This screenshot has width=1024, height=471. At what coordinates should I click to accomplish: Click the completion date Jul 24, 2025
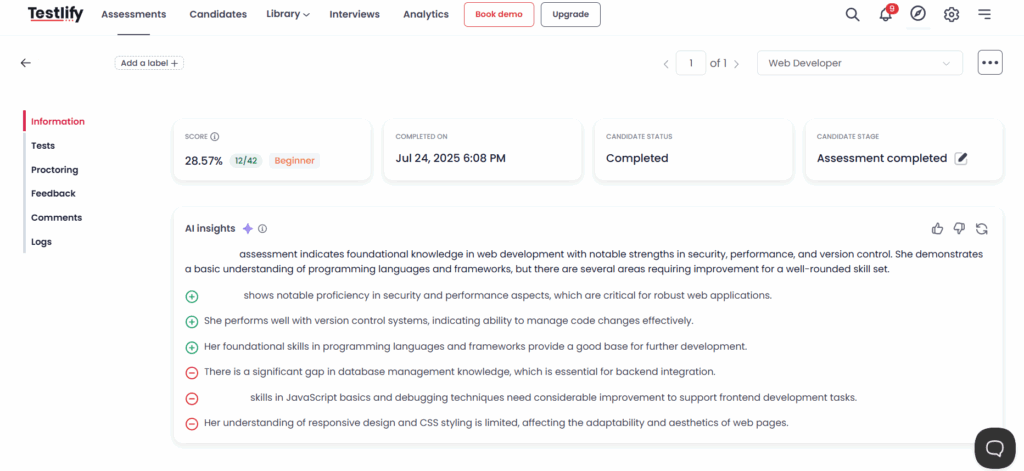pyautogui.click(x=451, y=158)
